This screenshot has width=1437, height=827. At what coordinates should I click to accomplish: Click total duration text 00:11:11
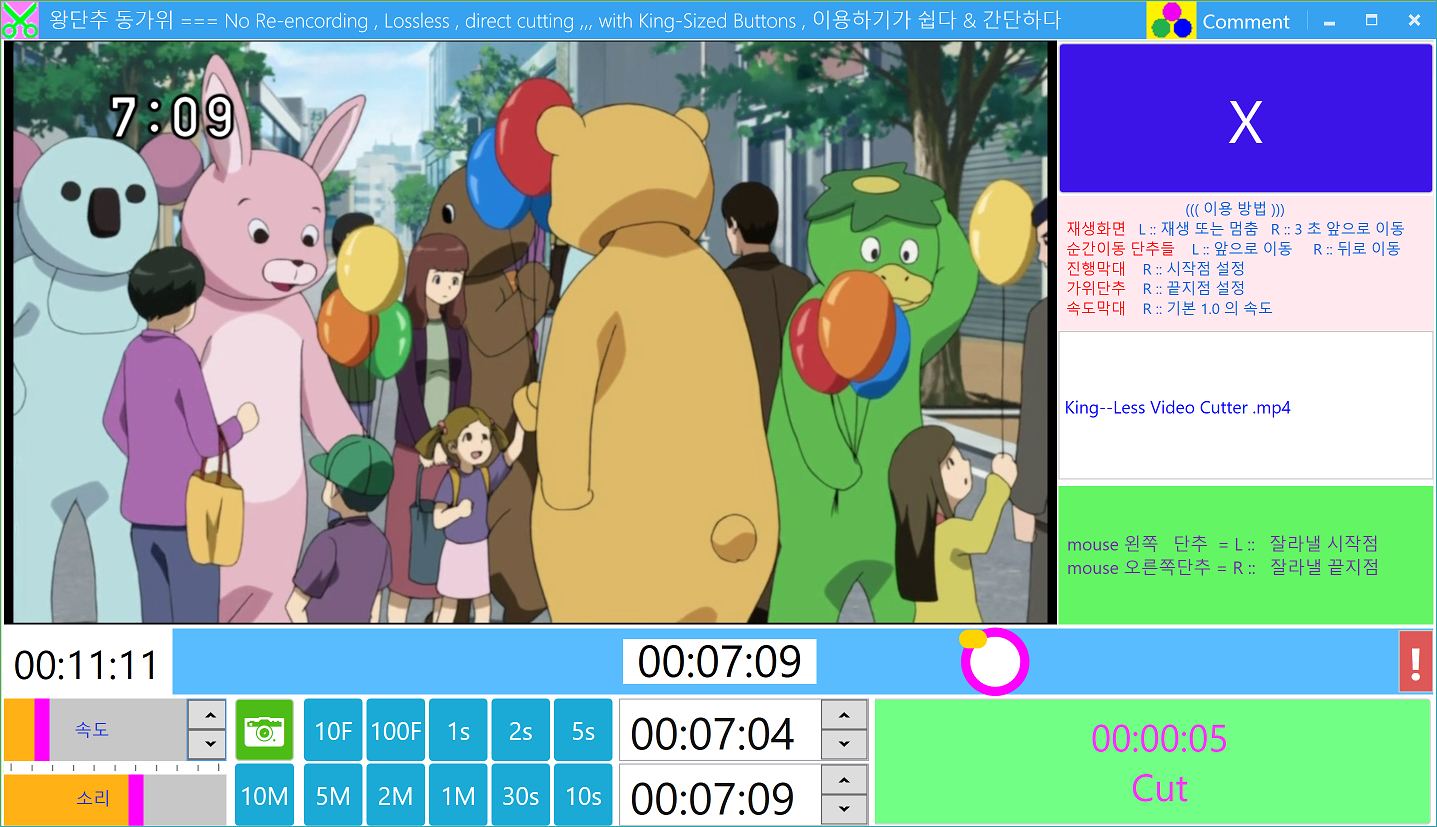point(86,665)
